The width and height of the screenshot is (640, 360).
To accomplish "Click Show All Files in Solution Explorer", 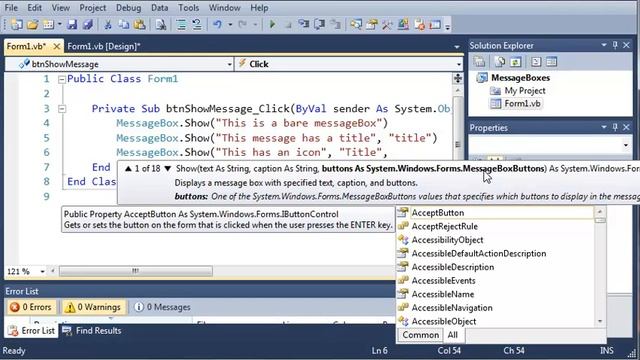I will coord(500,62).
